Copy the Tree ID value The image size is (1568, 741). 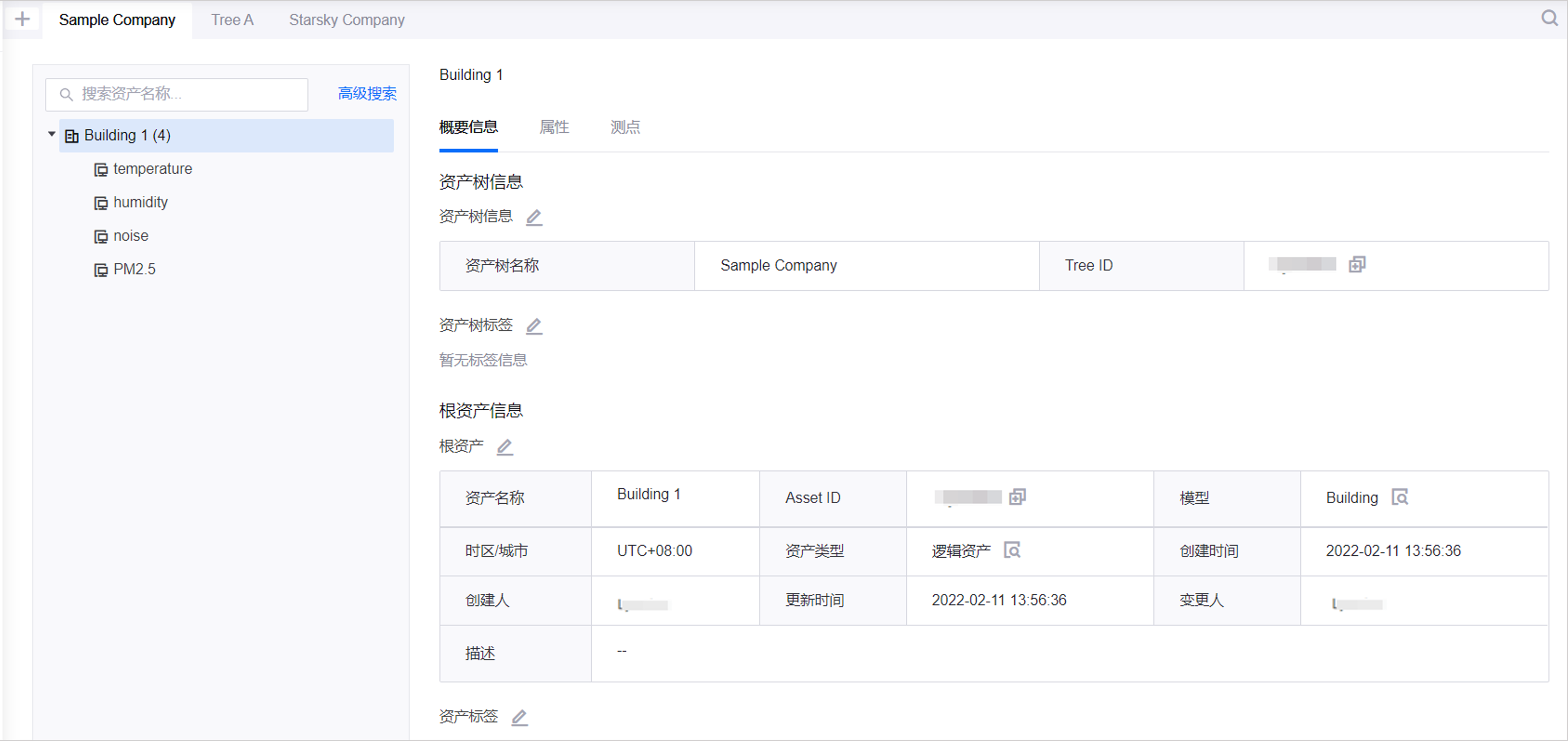[x=1357, y=264]
